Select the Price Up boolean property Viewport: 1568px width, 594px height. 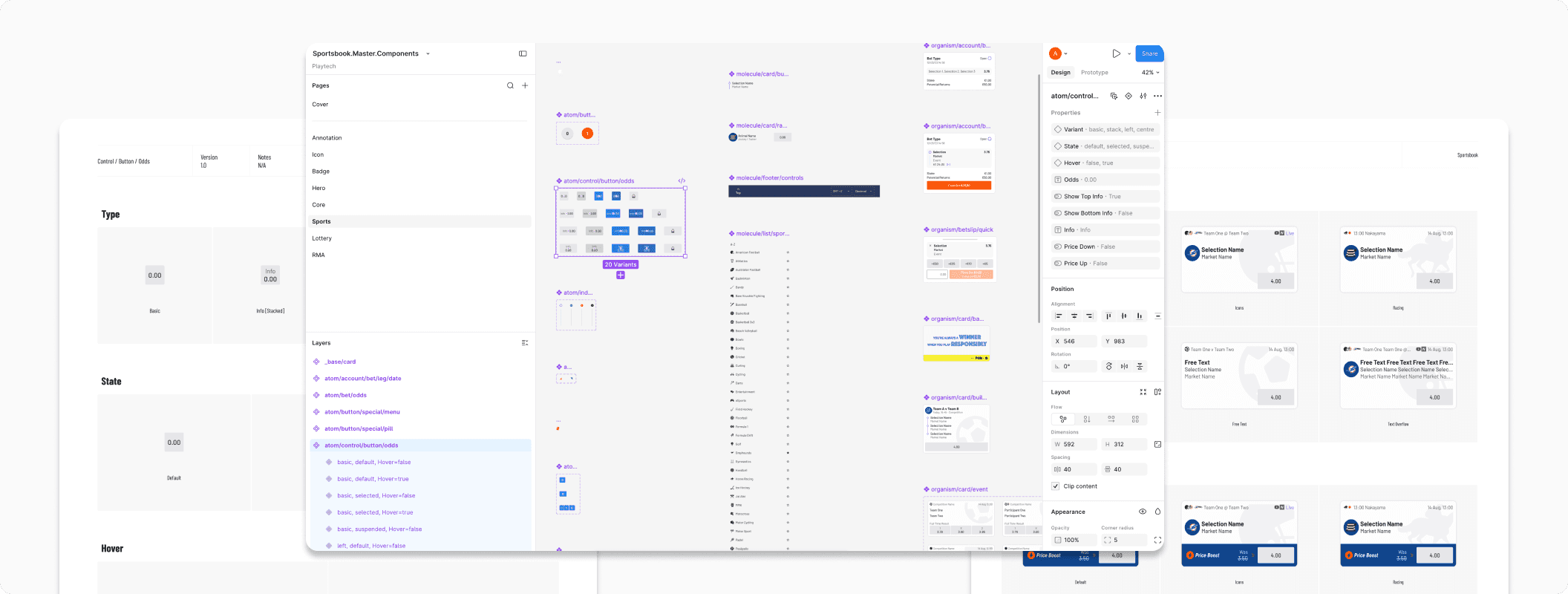pos(1105,264)
